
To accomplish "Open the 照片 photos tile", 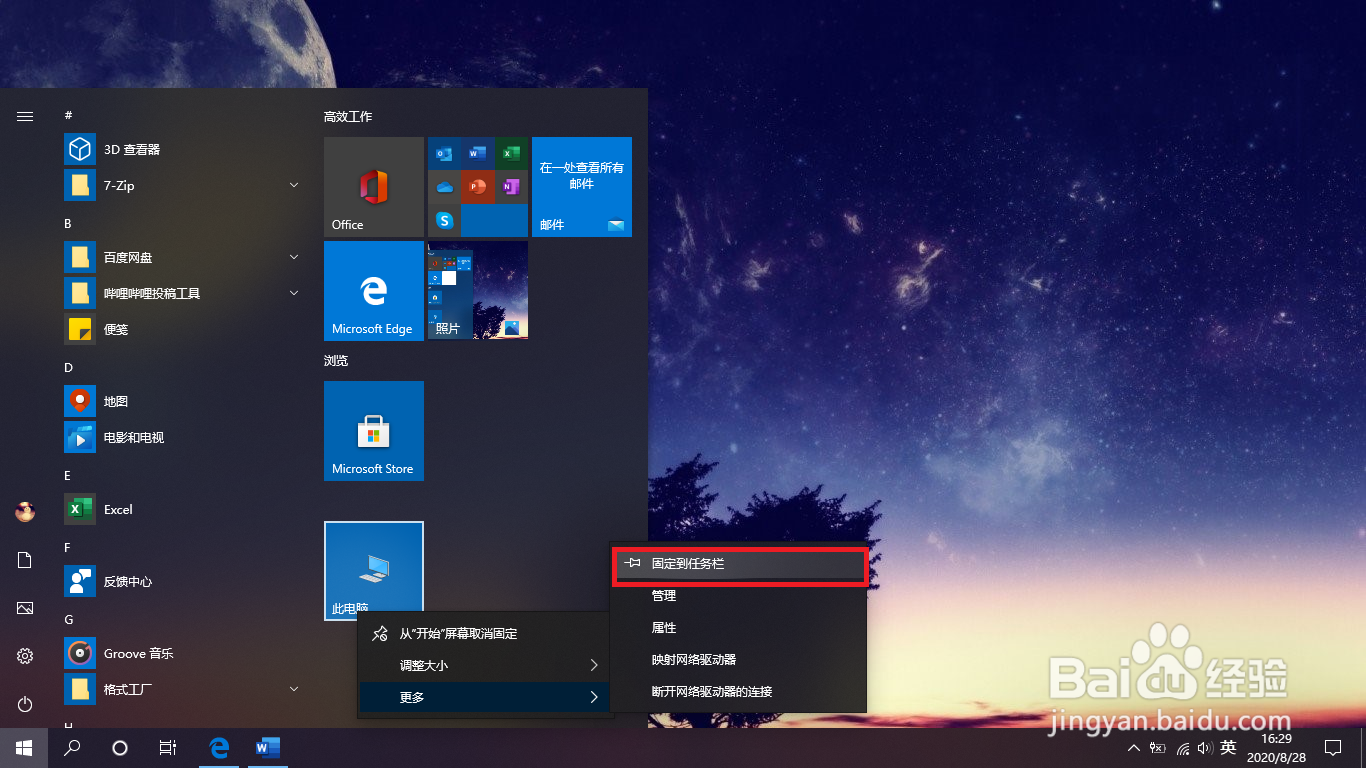I will pos(478,291).
